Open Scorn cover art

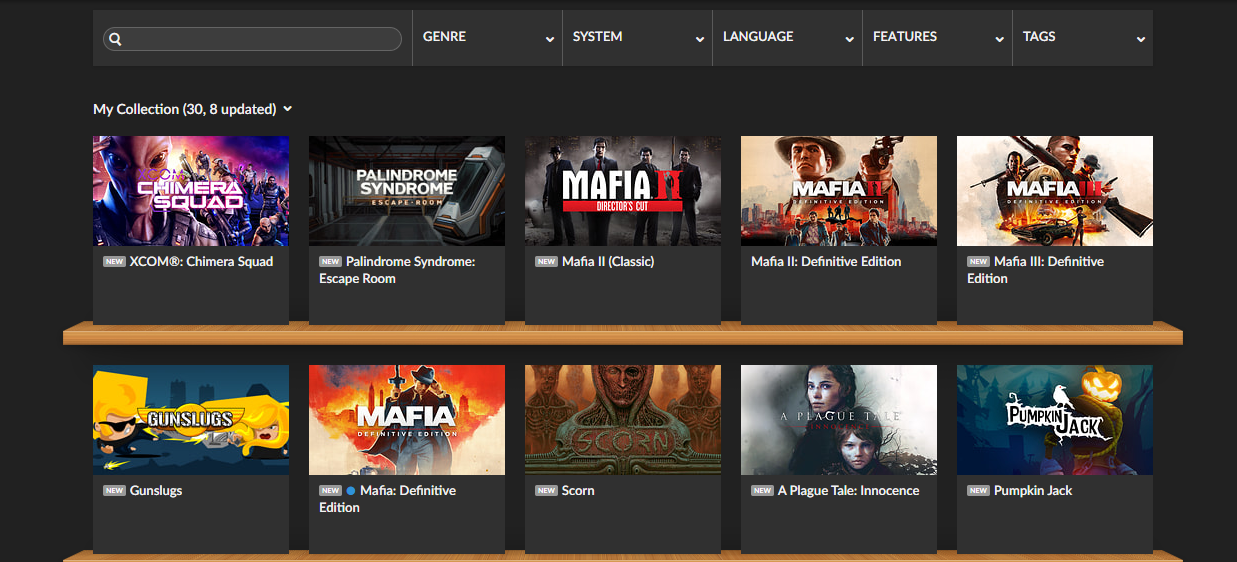click(623, 420)
